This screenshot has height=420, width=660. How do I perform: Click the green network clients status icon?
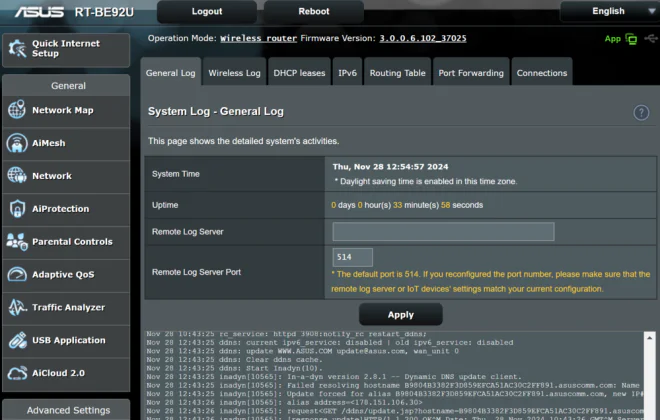point(631,39)
